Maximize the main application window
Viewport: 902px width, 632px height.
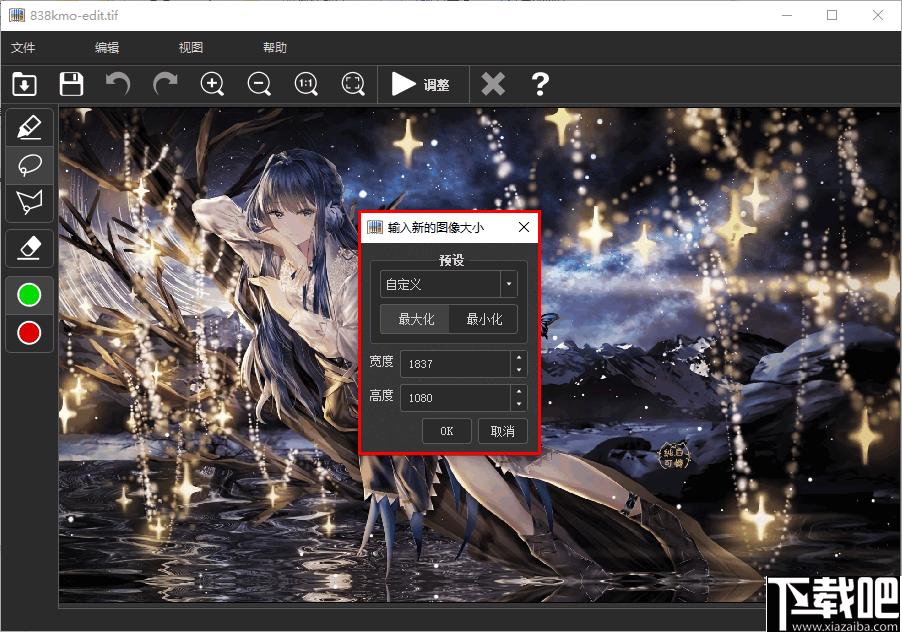832,16
